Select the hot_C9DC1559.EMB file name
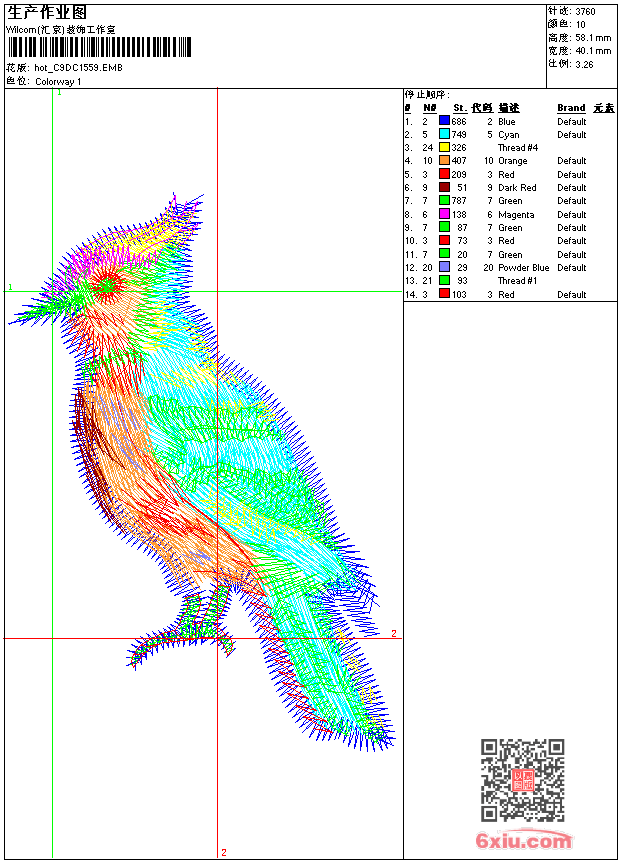The image size is (620, 860). 78,68
